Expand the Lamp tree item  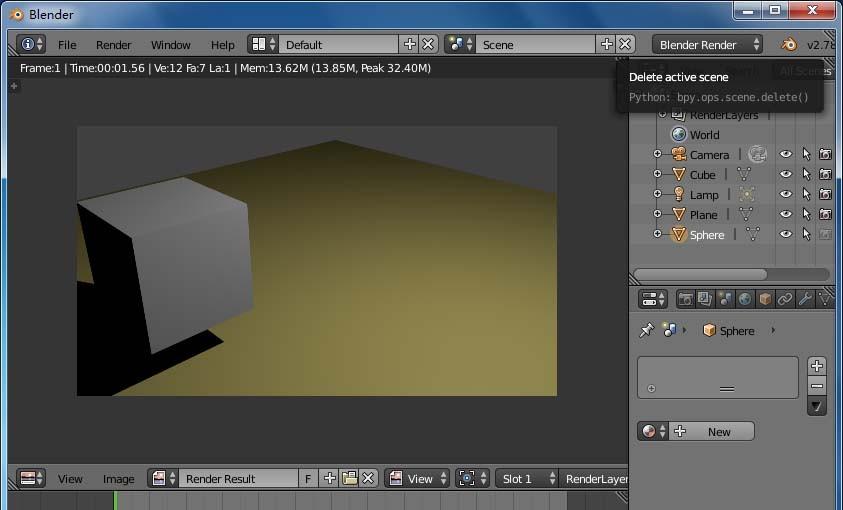pos(657,194)
